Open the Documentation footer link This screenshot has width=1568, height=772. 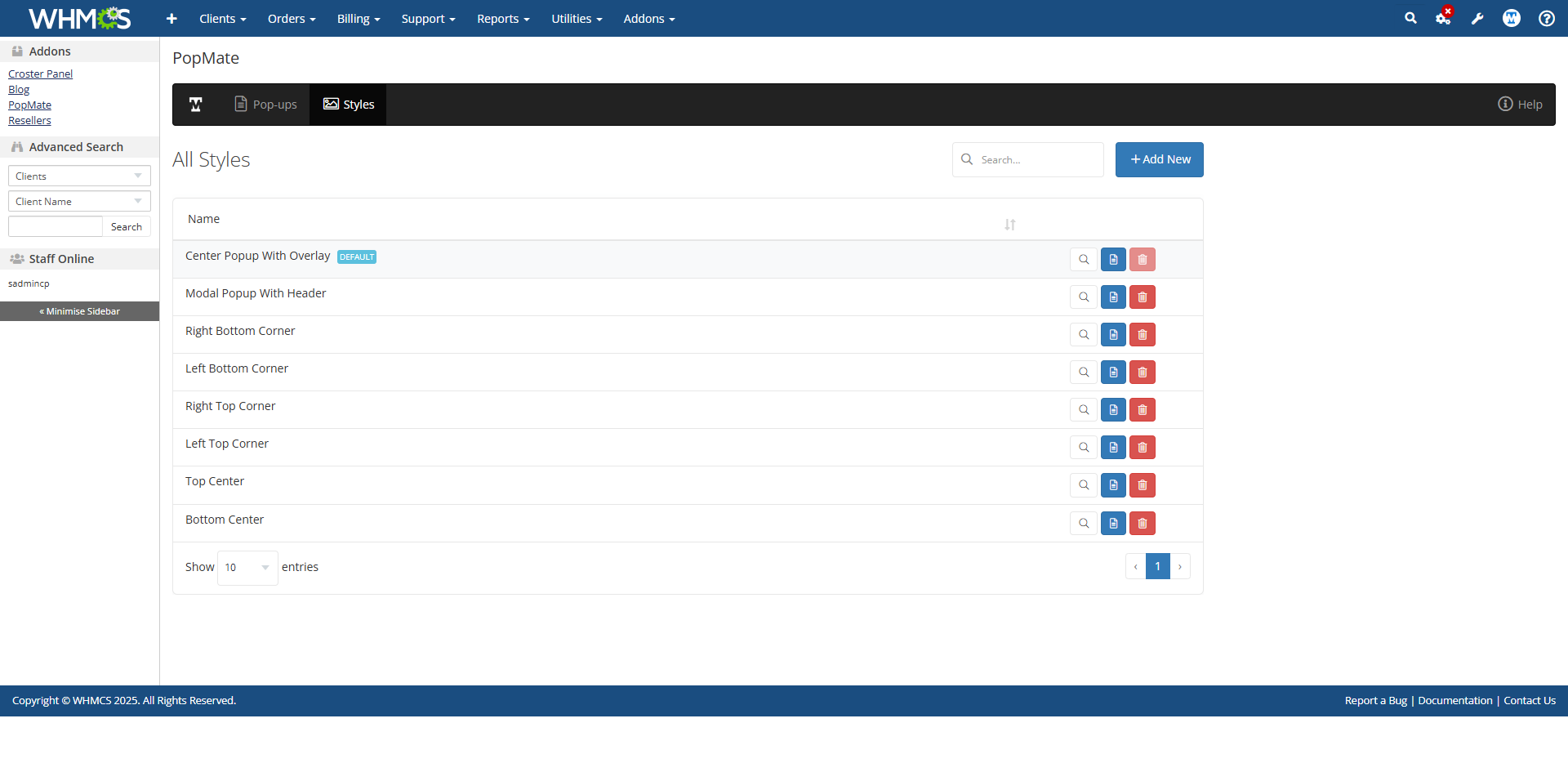(1455, 700)
